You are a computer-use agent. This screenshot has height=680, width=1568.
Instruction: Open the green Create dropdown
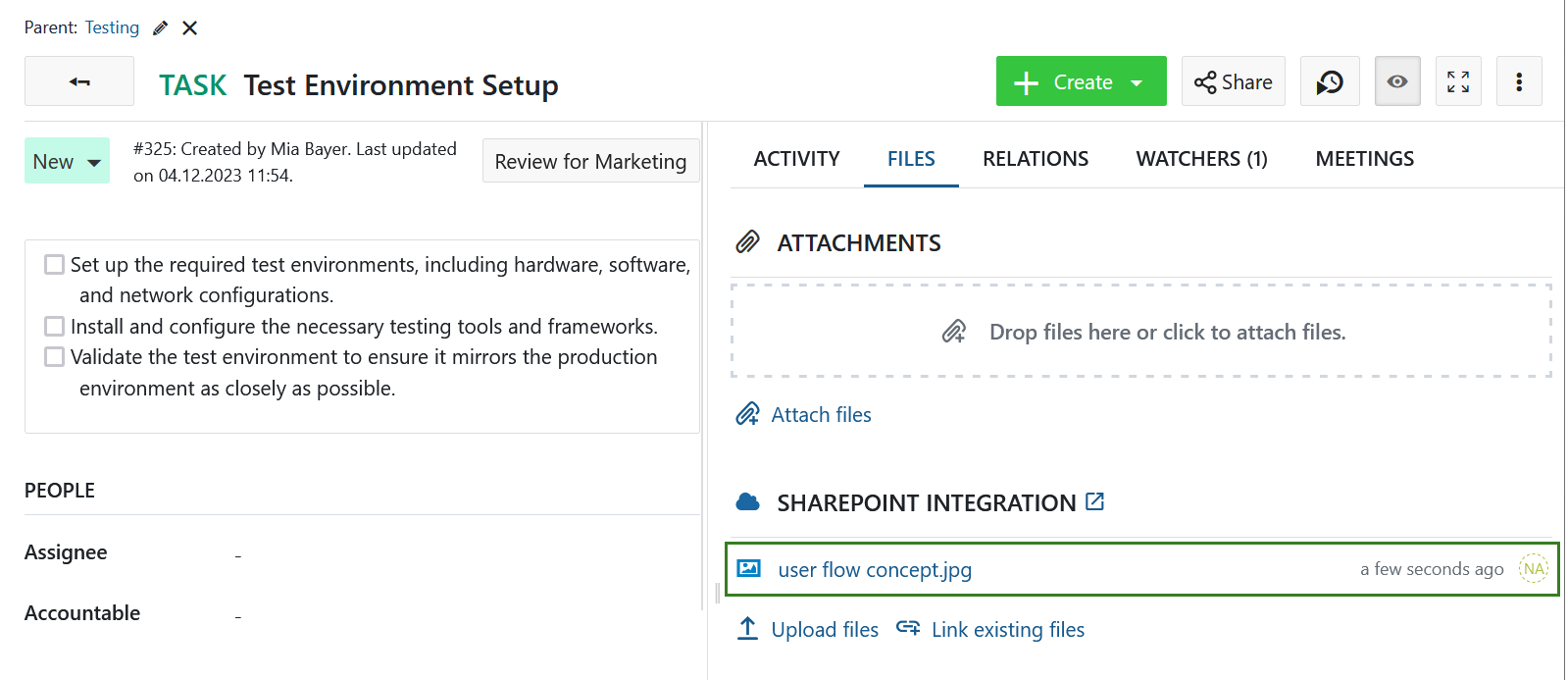point(1081,81)
